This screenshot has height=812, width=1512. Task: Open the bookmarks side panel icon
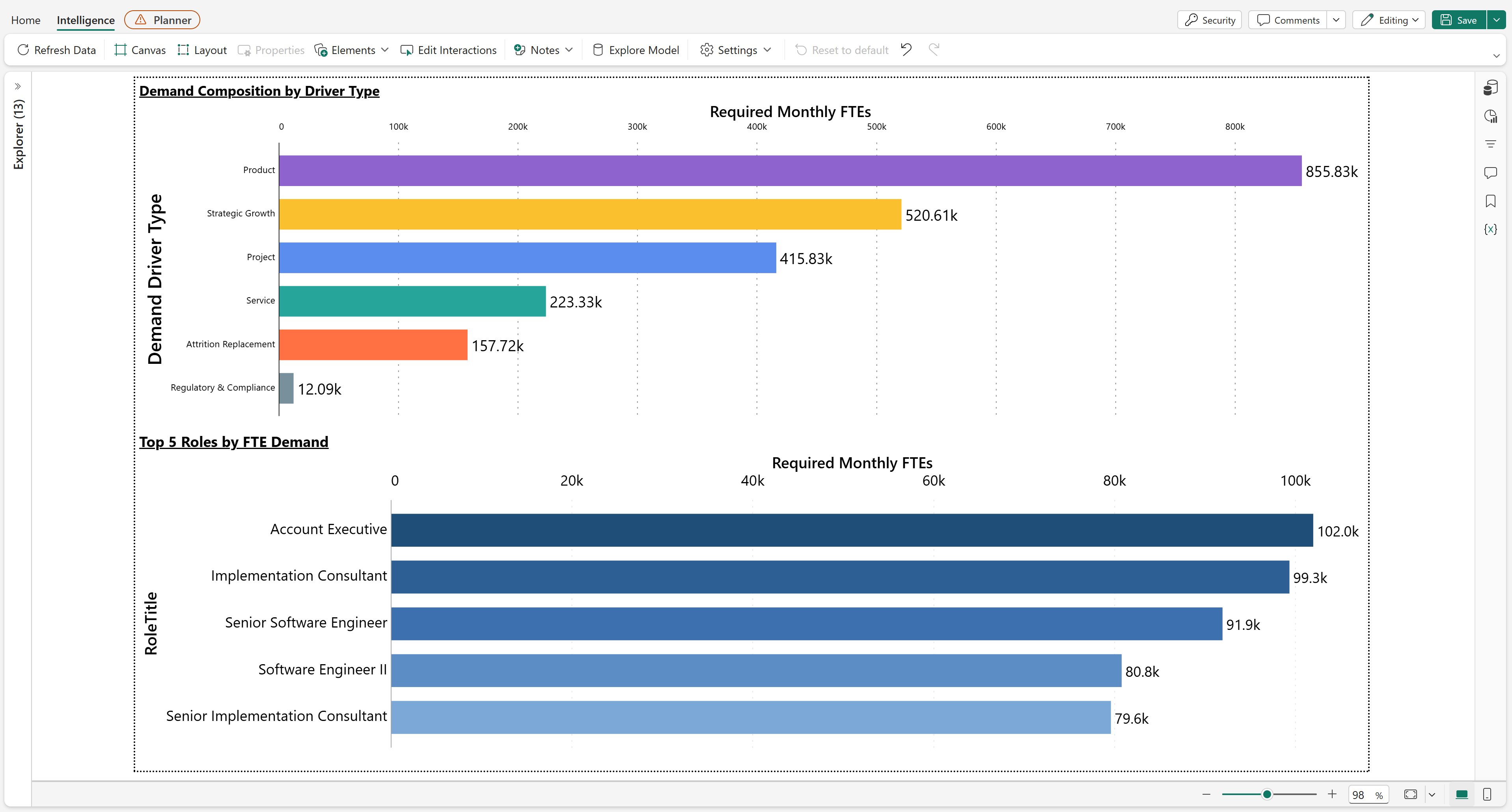pyautogui.click(x=1490, y=201)
